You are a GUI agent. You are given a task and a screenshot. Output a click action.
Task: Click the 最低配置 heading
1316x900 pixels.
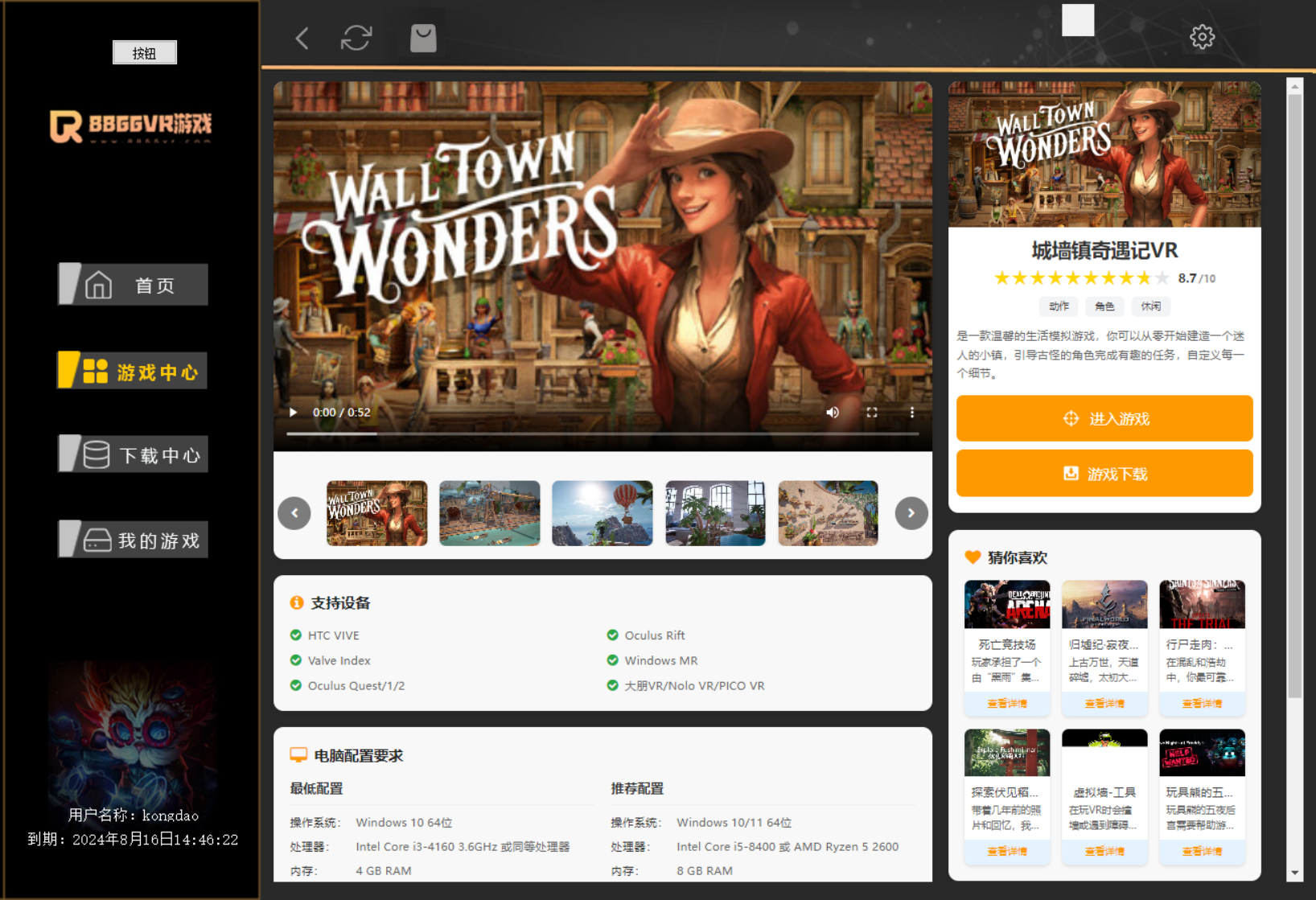[x=316, y=788]
